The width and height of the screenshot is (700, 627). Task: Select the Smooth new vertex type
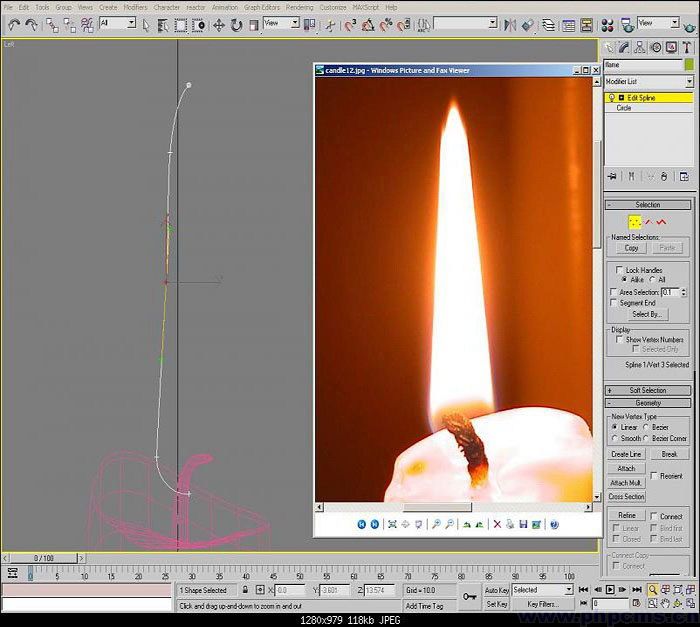[614, 438]
